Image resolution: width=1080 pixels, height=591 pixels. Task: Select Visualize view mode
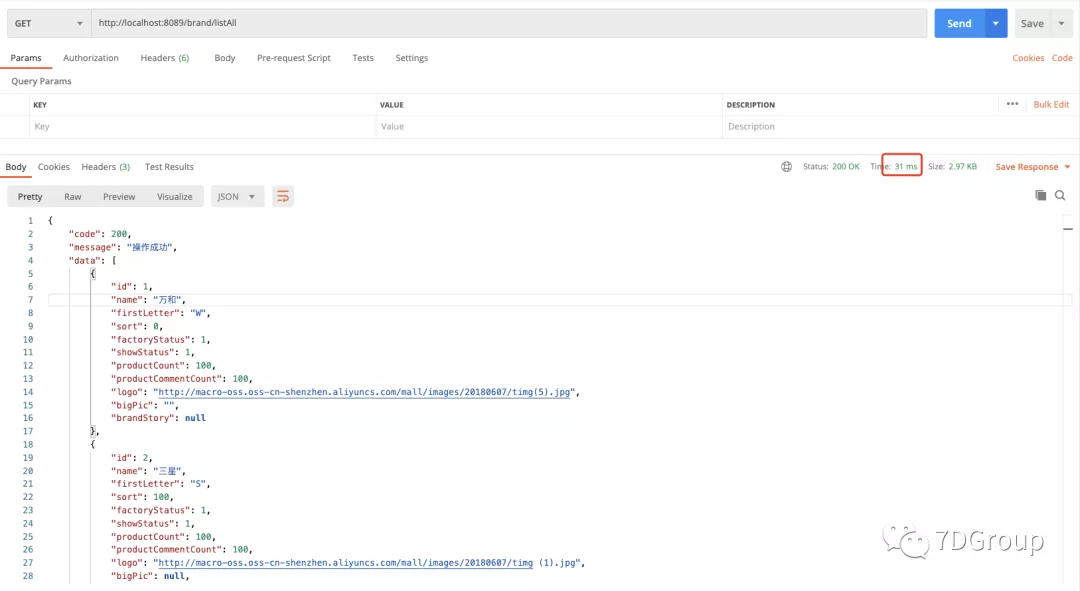pyautogui.click(x=174, y=196)
